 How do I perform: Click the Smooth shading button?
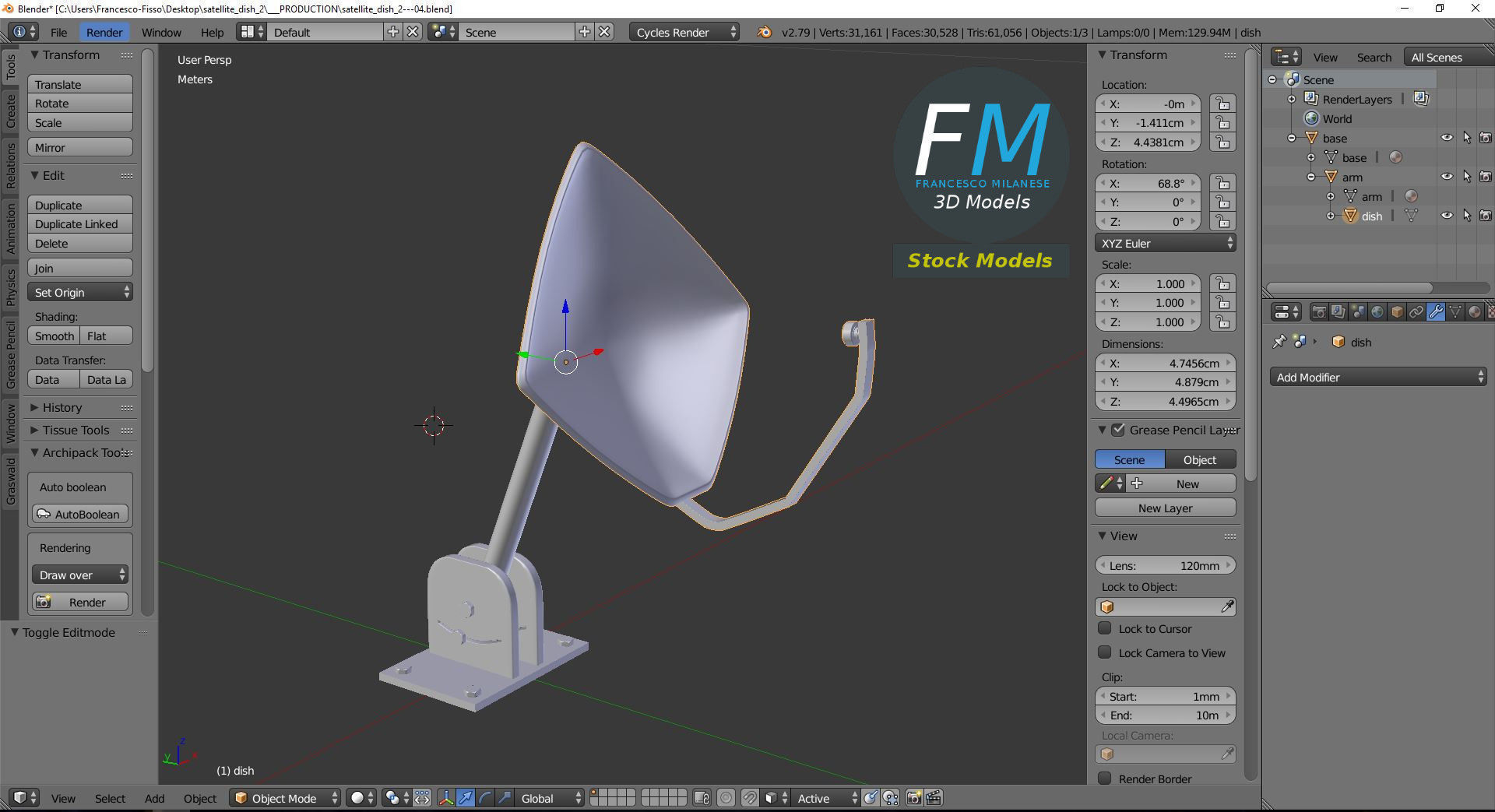pyautogui.click(x=54, y=336)
